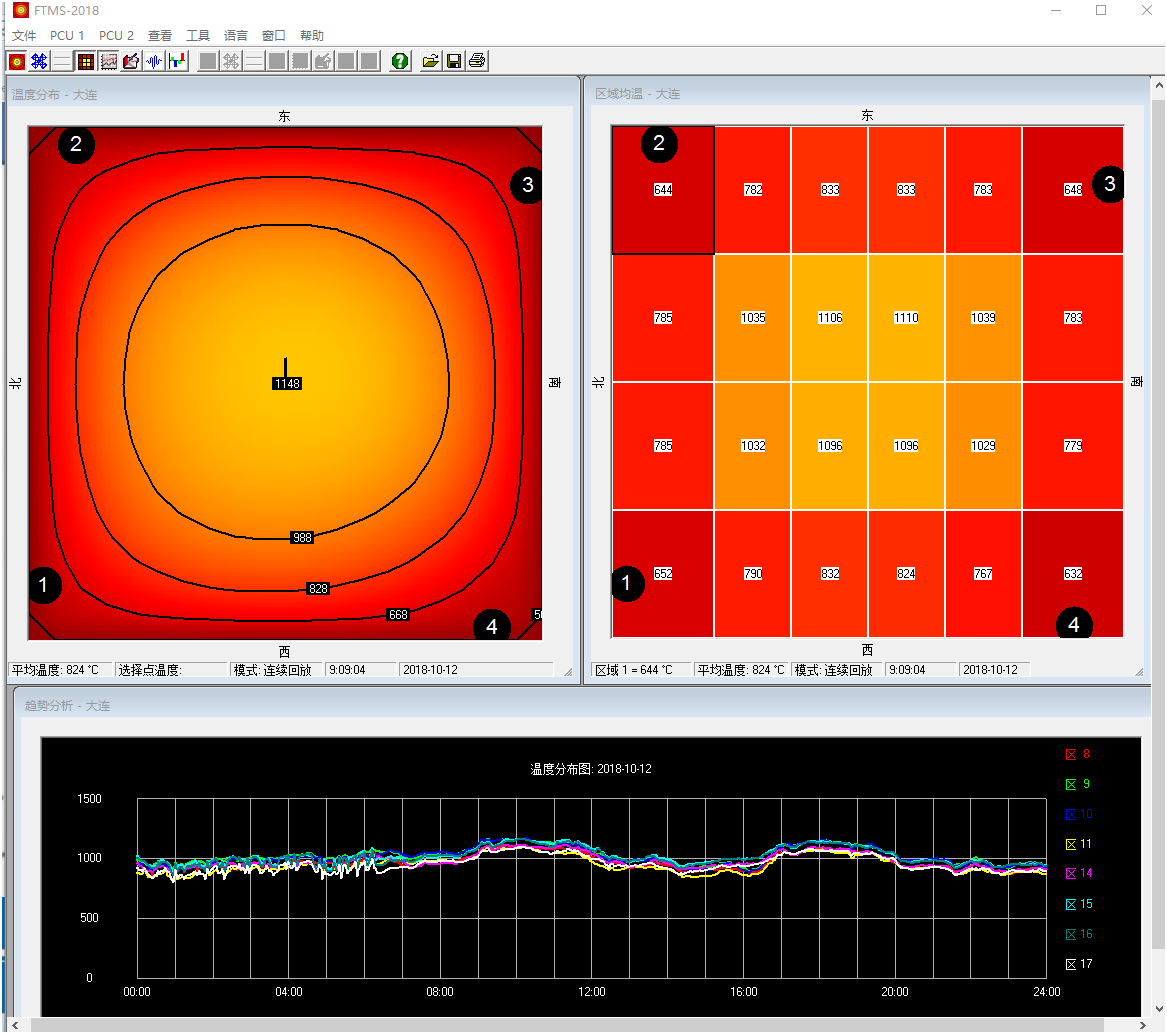Print using the printer toolbar icon
This screenshot has width=1167, height=1034.
tap(477, 61)
